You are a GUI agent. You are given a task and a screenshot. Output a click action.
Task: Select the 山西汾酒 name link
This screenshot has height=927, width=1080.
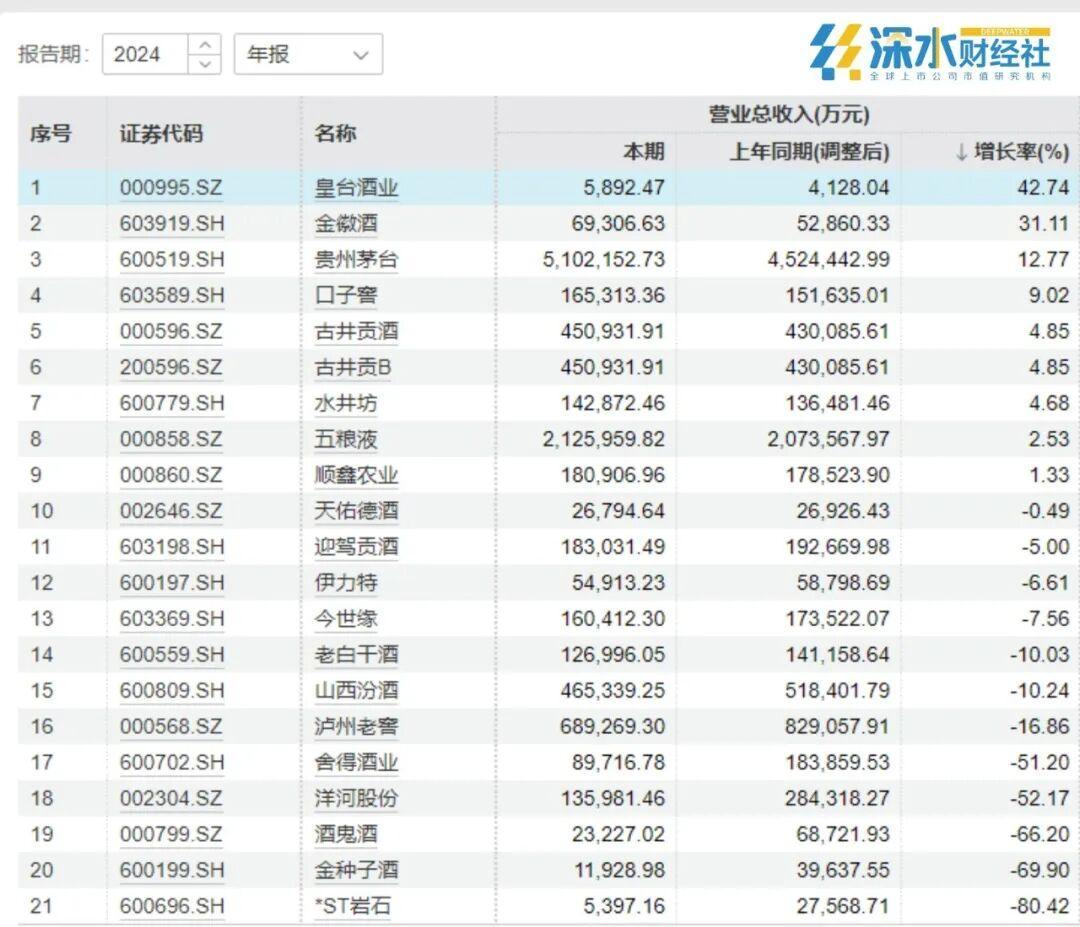[x=356, y=690]
